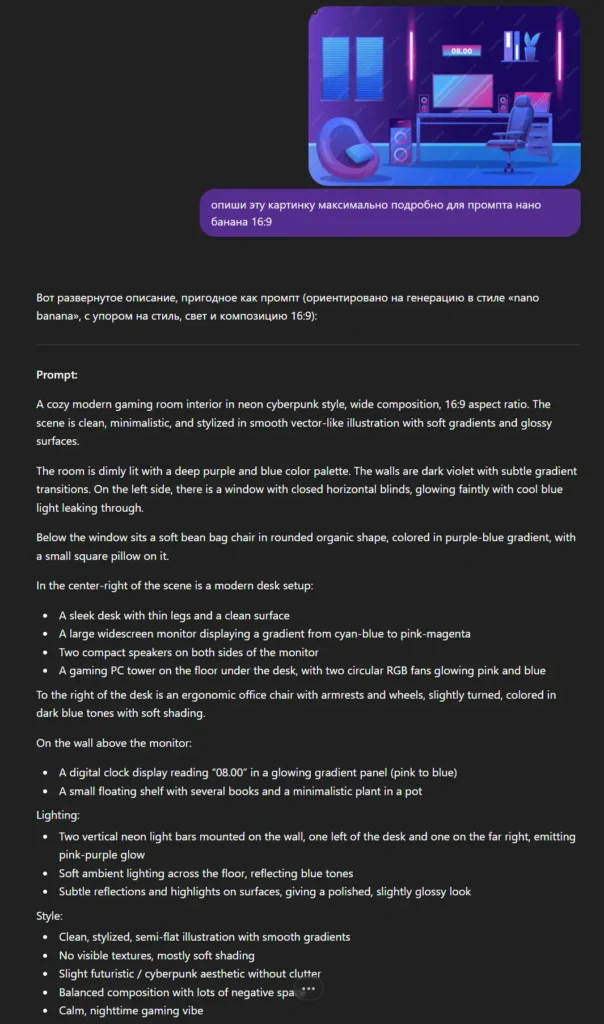Click the user message bubble starting "опиши эту картинку"

click(x=390, y=212)
